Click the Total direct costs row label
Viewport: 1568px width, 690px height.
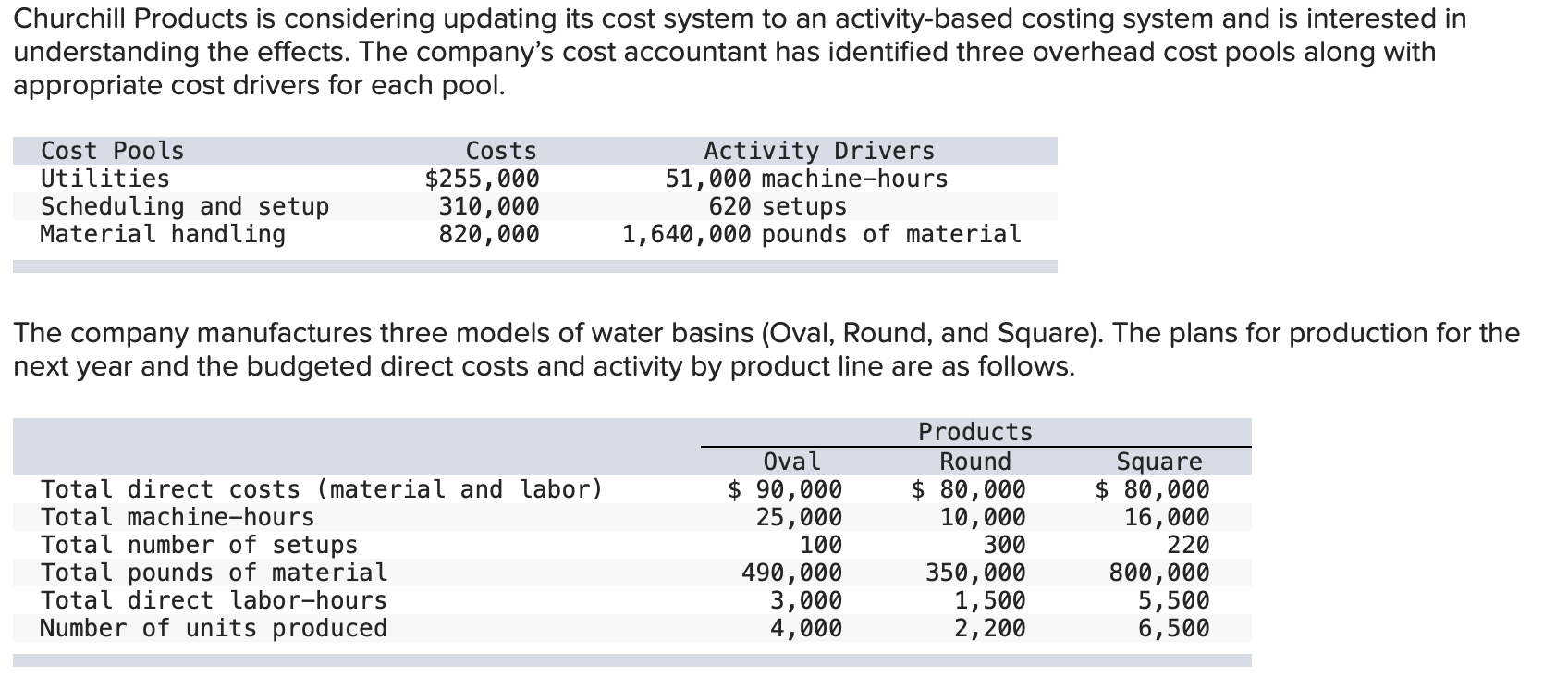(x=322, y=489)
